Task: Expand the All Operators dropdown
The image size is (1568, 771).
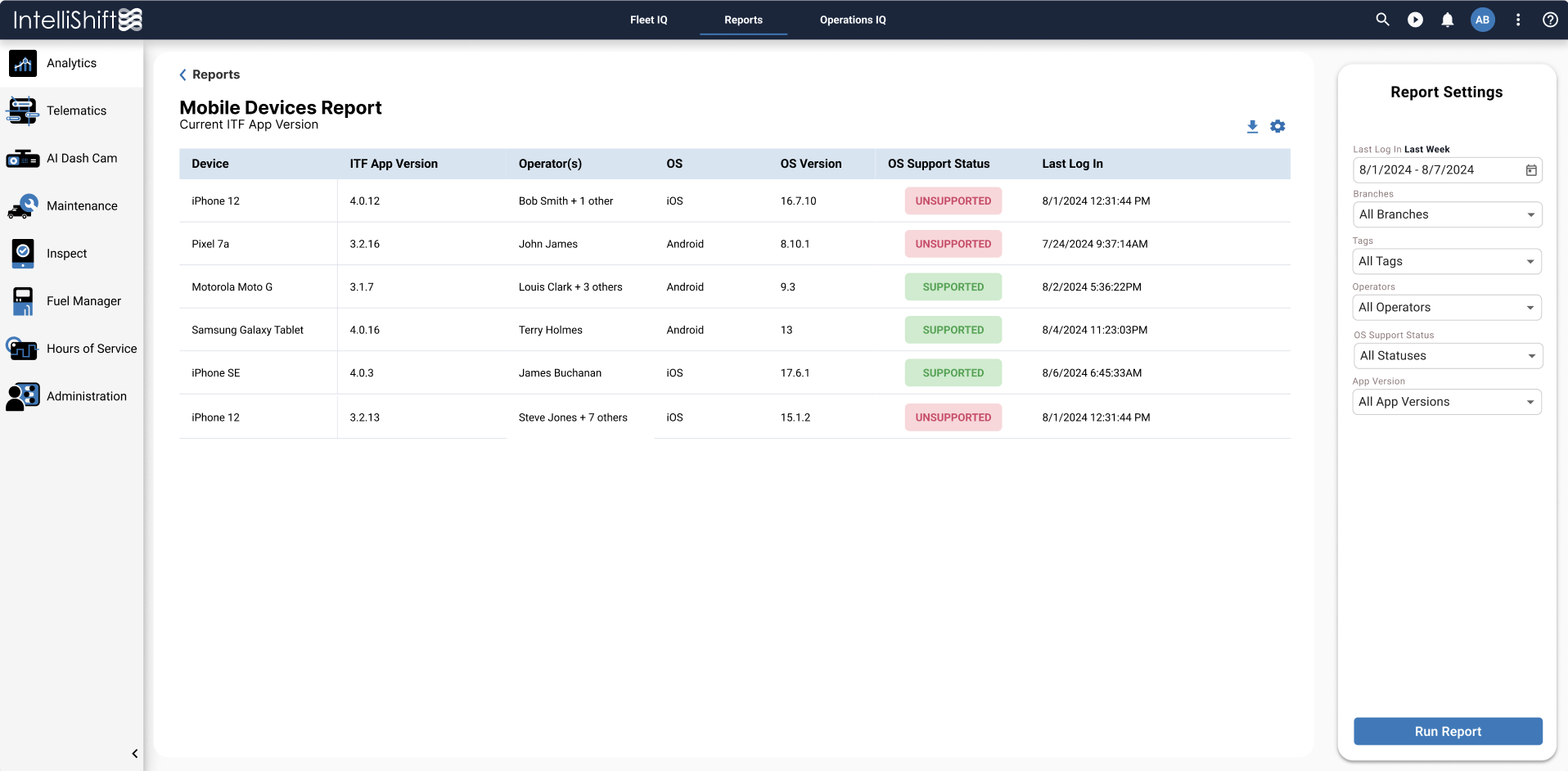Action: (x=1447, y=308)
